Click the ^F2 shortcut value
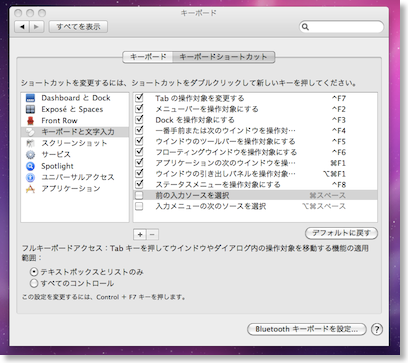 339,109
